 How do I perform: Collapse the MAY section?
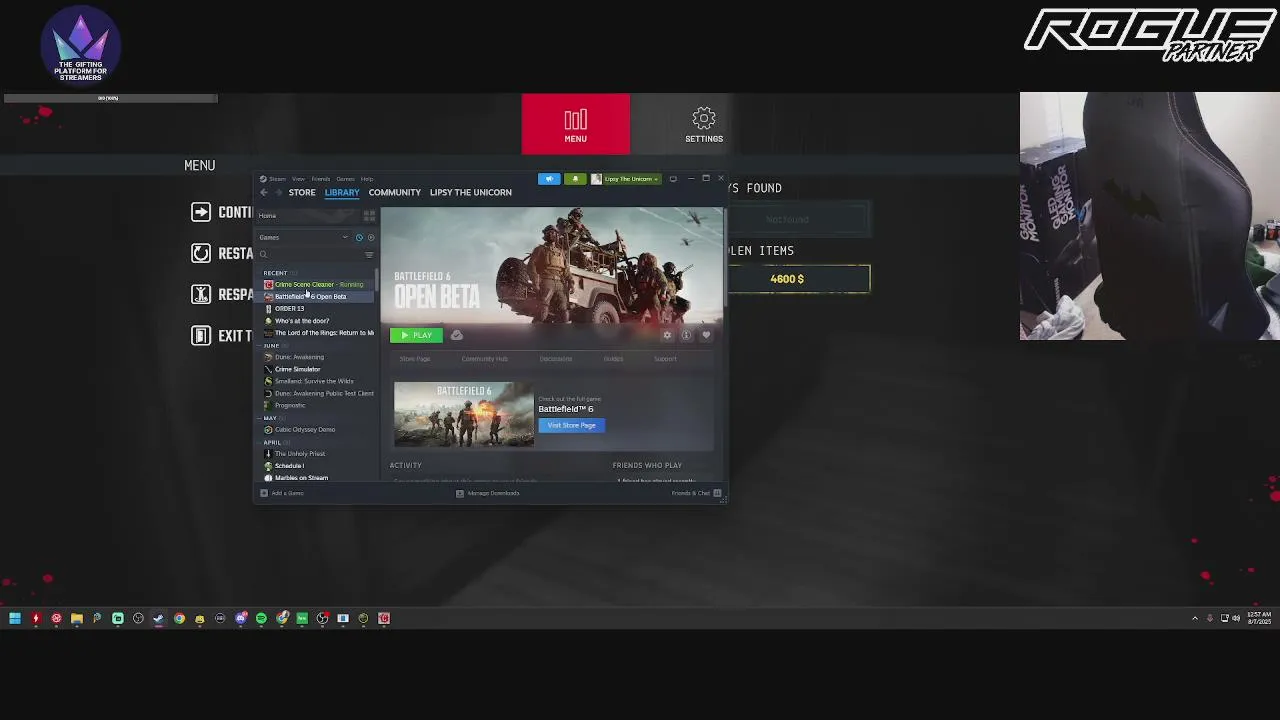[270, 418]
